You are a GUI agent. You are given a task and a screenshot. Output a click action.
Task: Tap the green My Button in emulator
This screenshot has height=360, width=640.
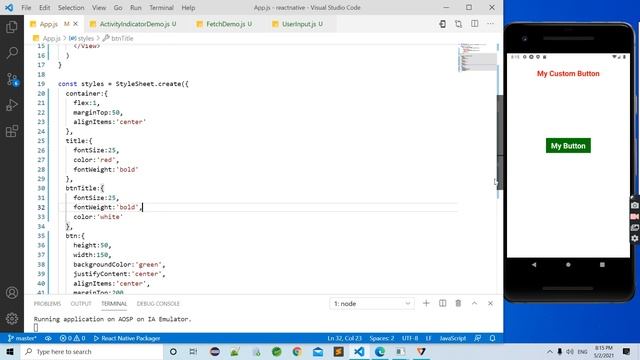click(x=568, y=146)
